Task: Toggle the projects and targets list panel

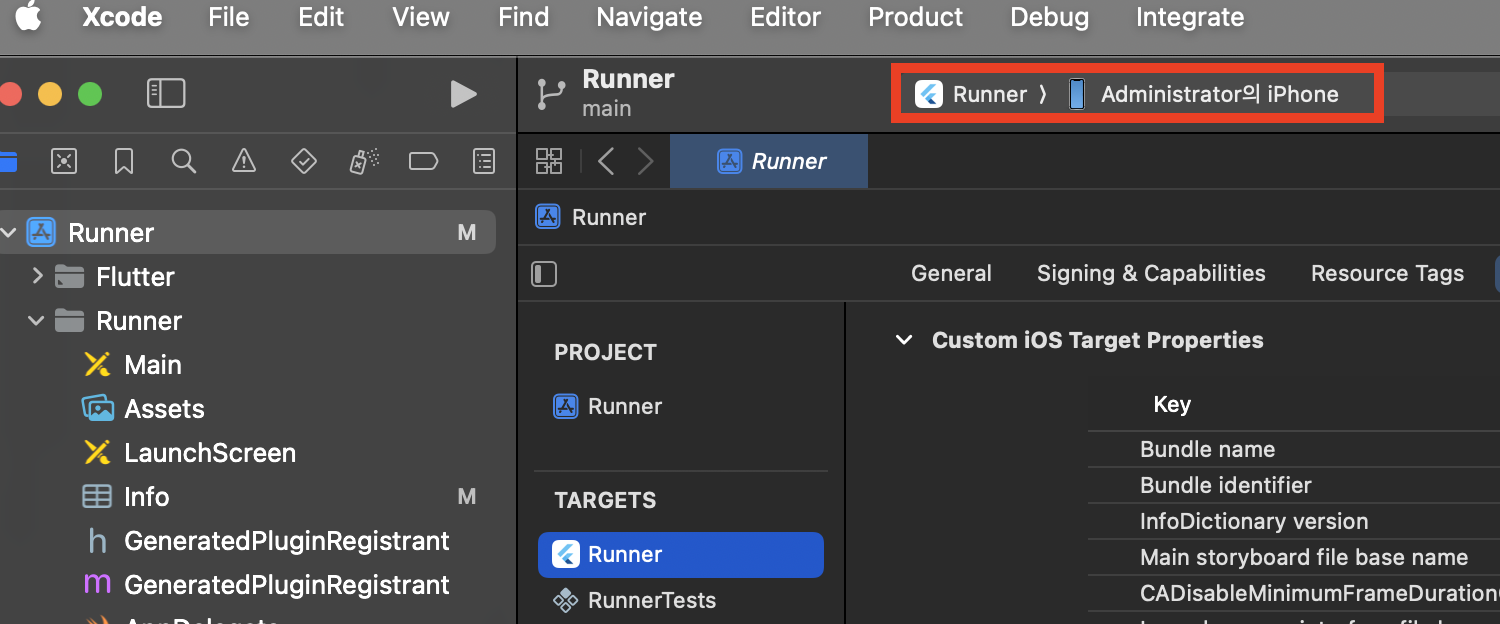Action: pyautogui.click(x=544, y=274)
